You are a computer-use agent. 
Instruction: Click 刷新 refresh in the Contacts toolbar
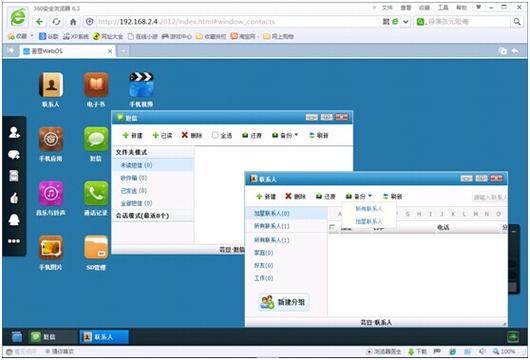(392, 196)
